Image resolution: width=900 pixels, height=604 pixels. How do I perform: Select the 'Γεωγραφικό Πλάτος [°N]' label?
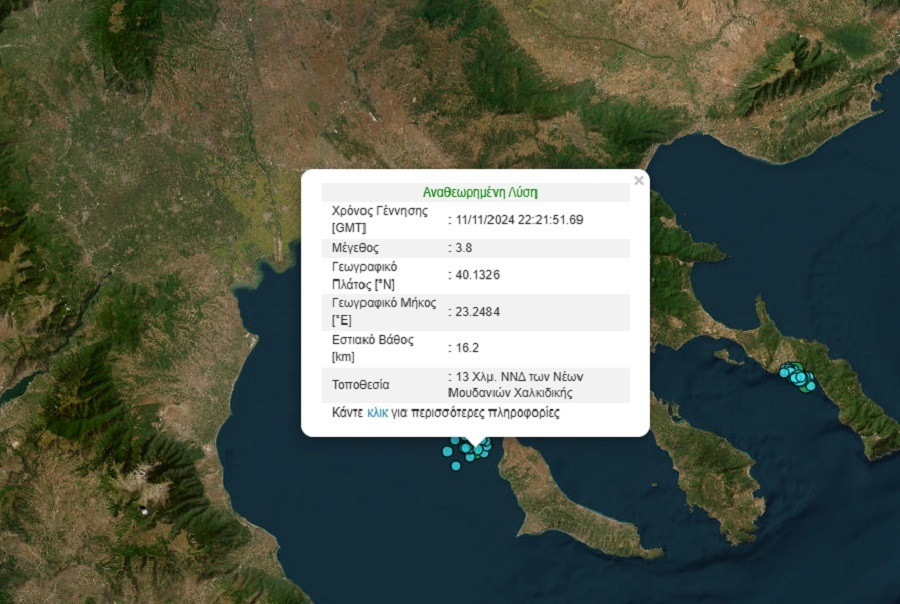[x=364, y=275]
